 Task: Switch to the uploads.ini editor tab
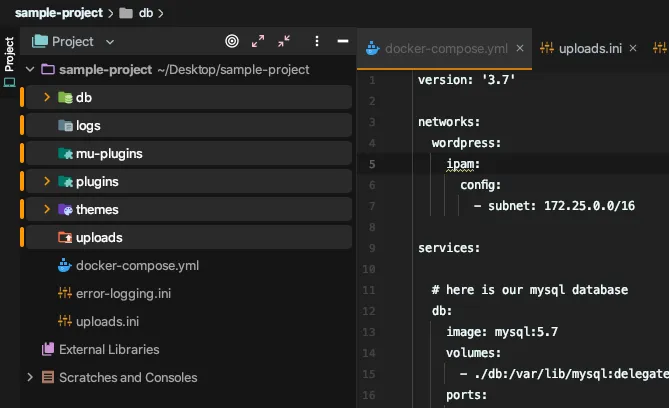pyautogui.click(x=590, y=48)
